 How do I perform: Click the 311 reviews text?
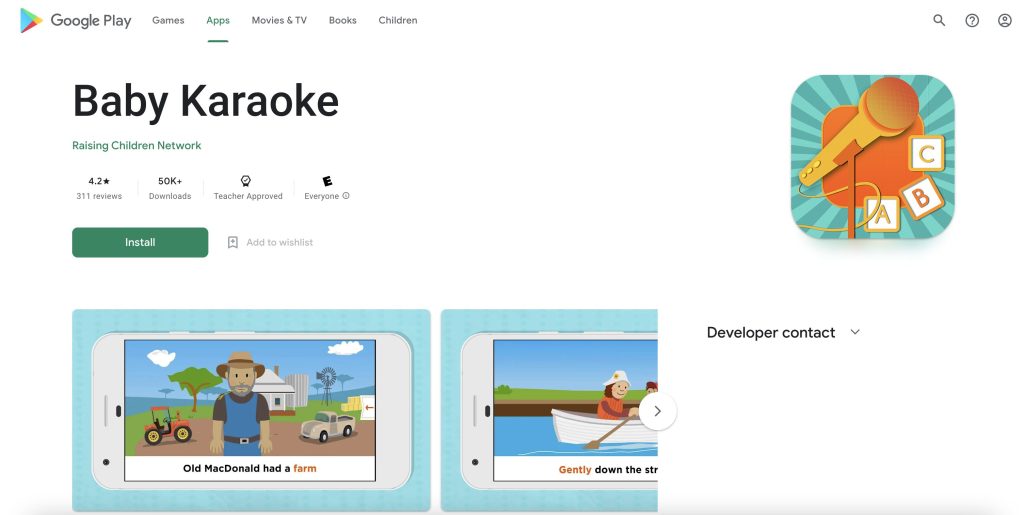click(99, 196)
